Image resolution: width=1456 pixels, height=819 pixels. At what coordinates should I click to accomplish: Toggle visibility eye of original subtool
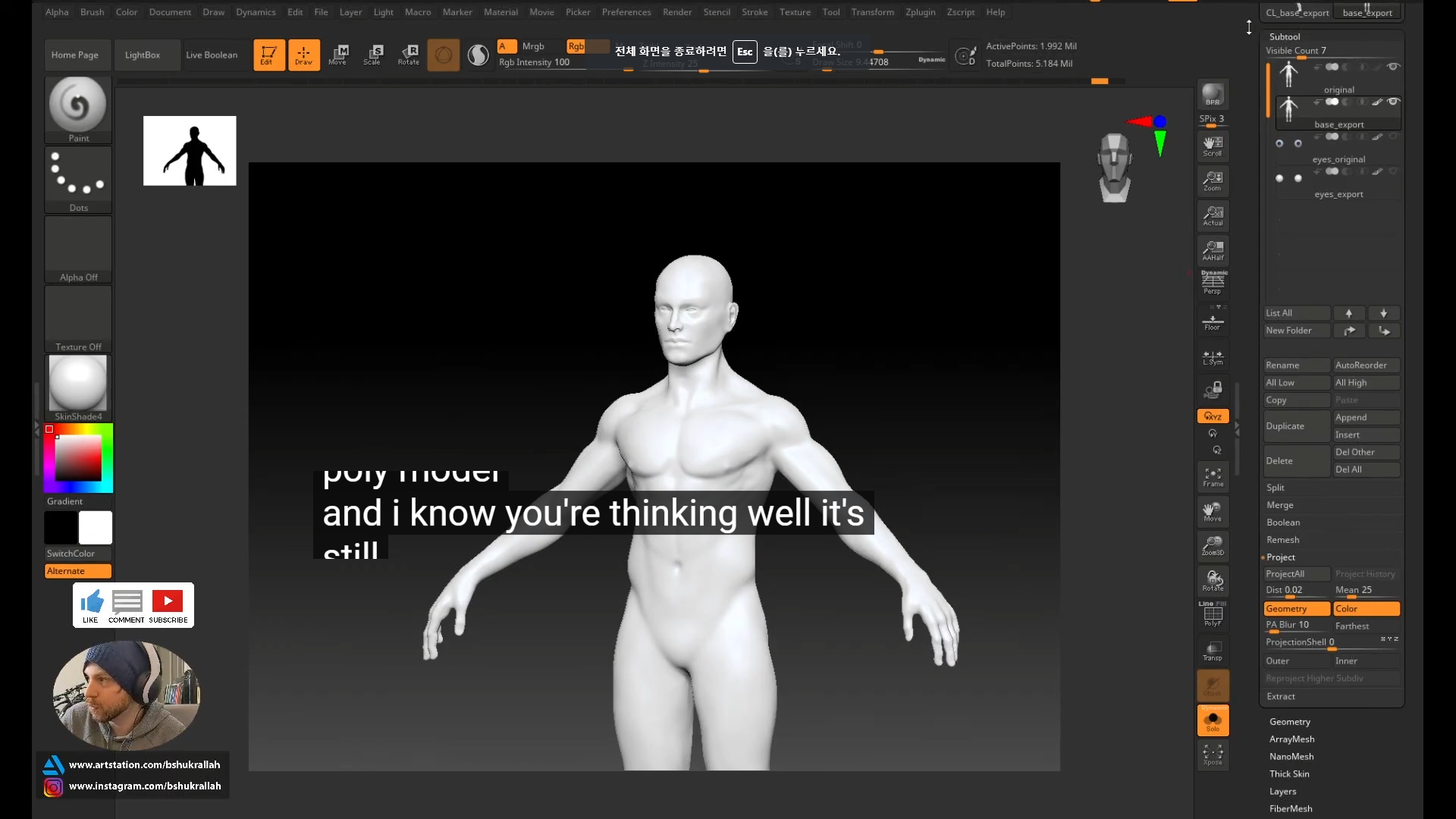[x=1393, y=67]
